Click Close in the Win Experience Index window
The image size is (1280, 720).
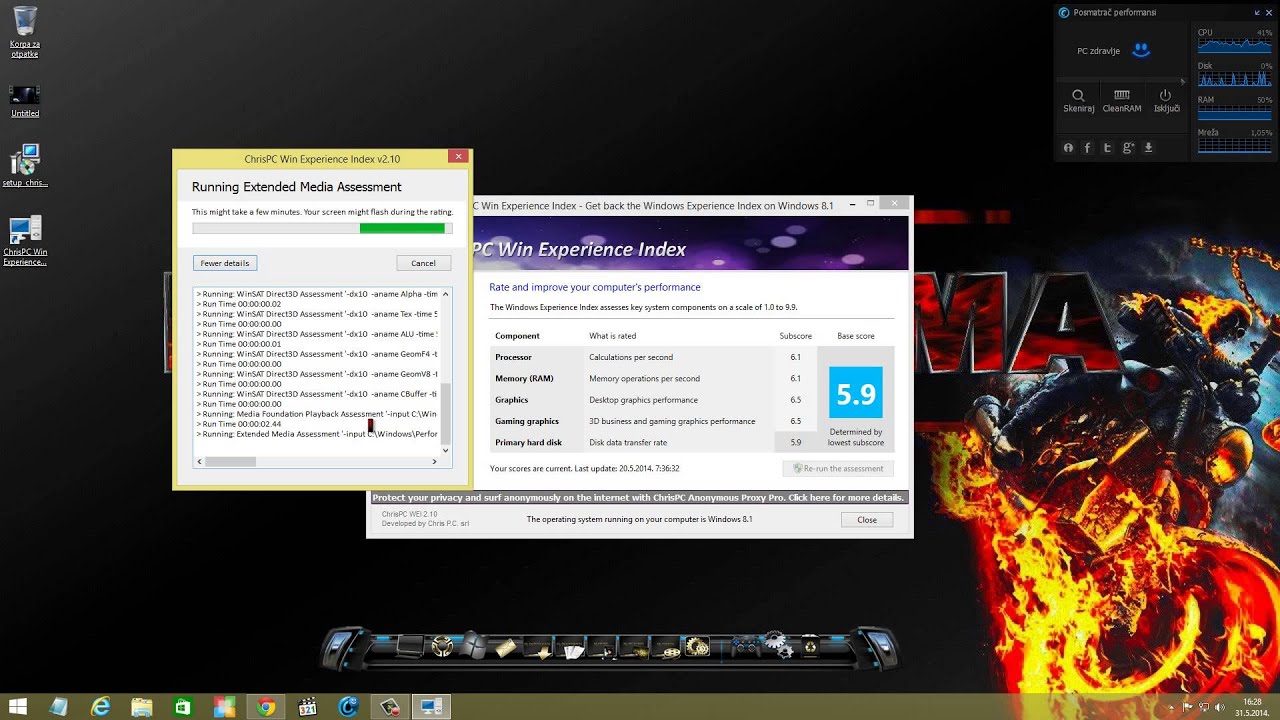pyautogui.click(x=867, y=520)
